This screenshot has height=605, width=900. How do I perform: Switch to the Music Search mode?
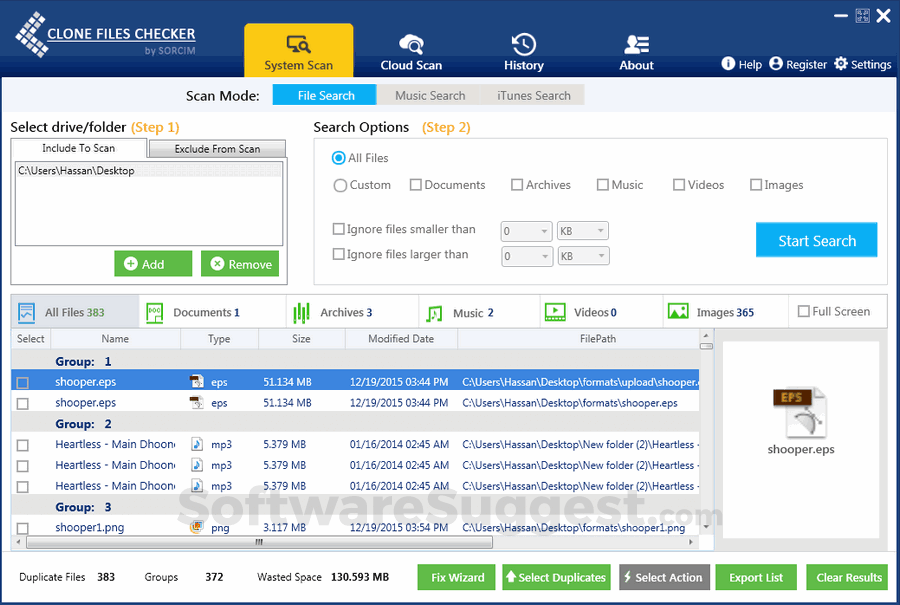point(428,95)
